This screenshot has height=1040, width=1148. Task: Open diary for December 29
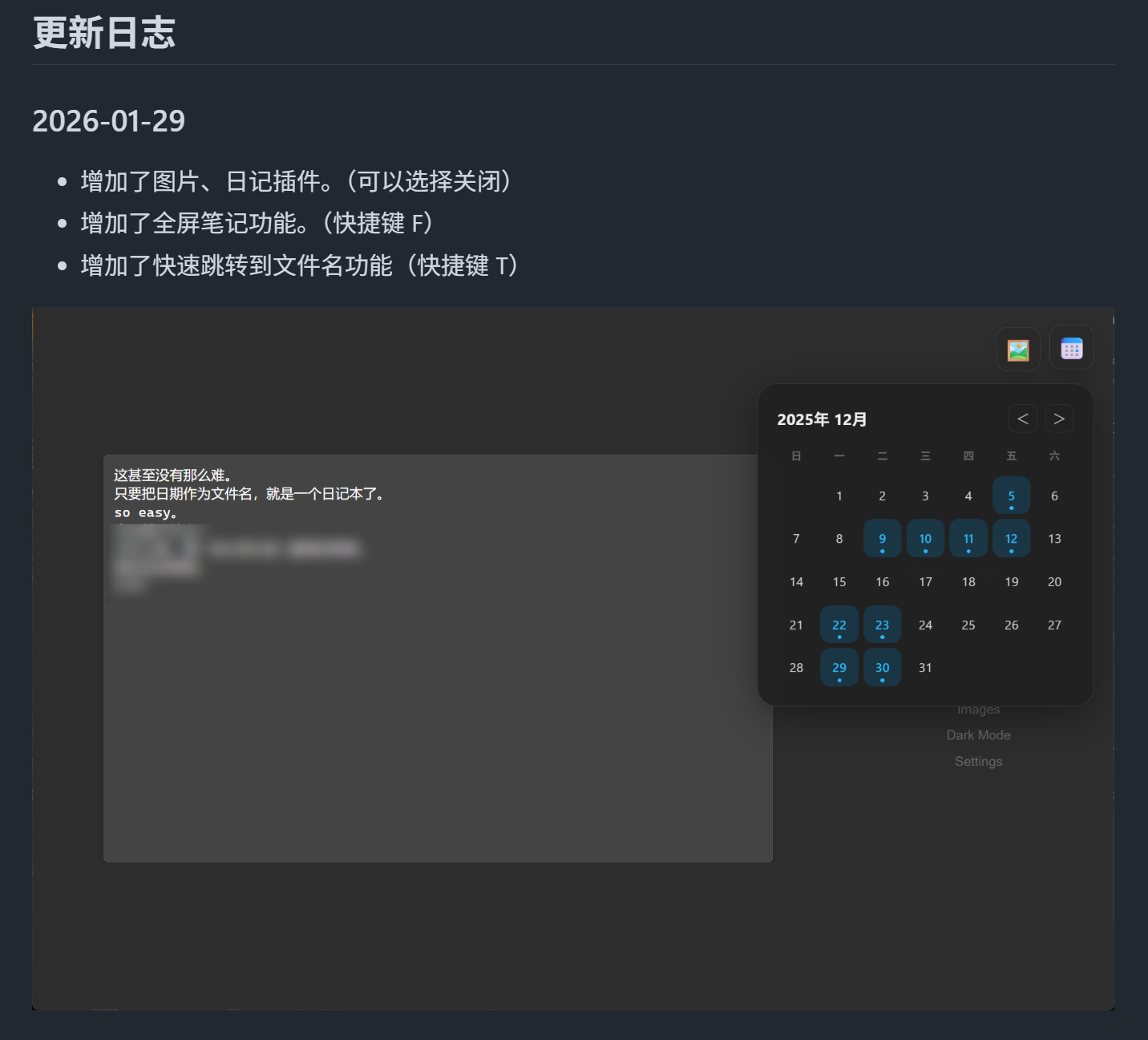tap(839, 668)
